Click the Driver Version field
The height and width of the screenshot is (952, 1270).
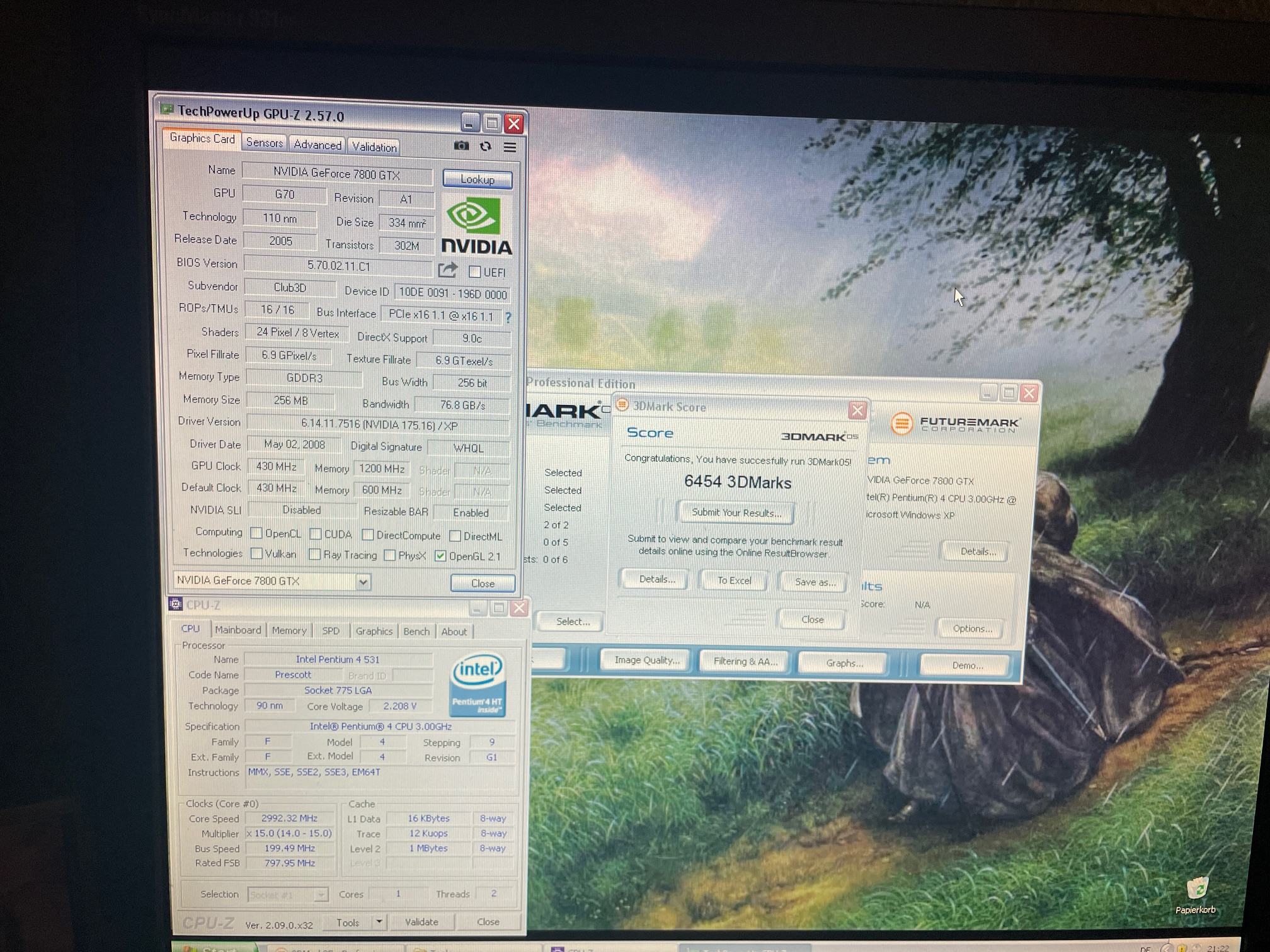(379, 425)
